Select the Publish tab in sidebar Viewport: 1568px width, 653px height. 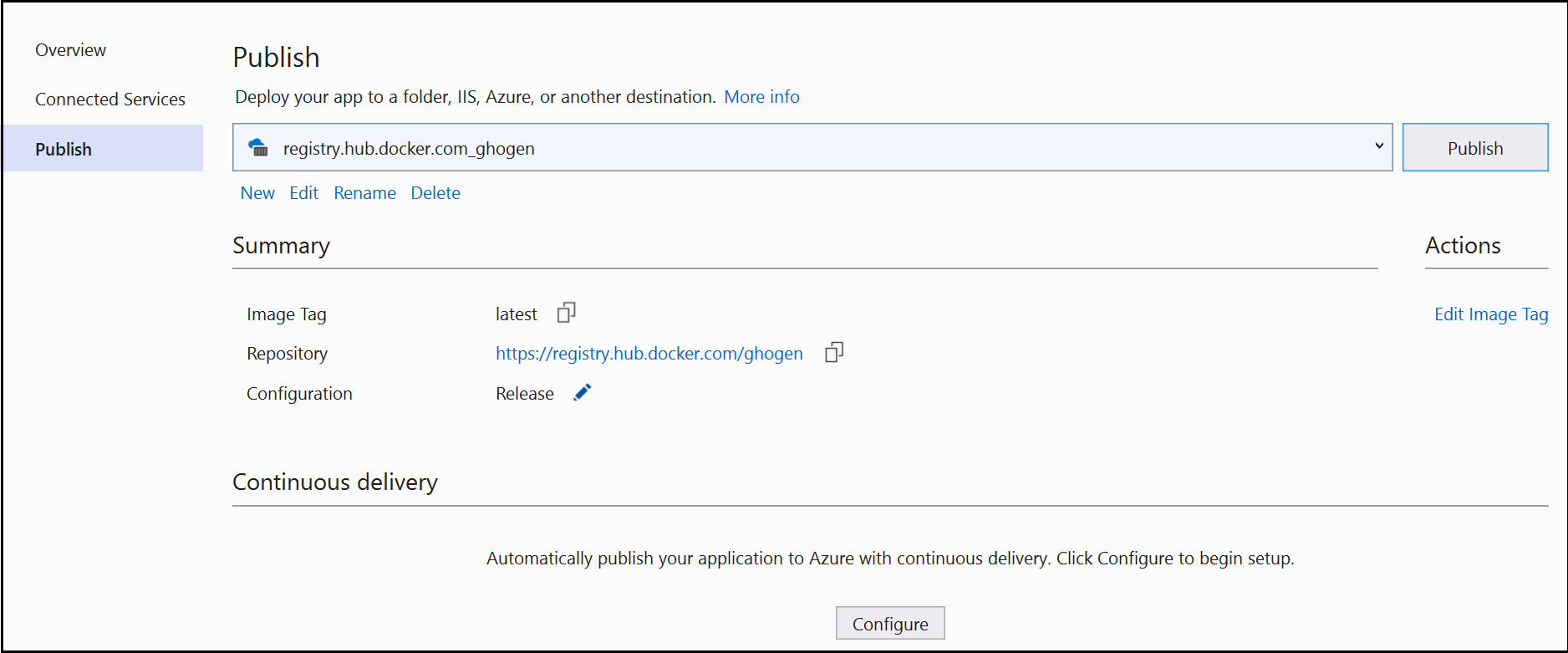click(x=64, y=150)
